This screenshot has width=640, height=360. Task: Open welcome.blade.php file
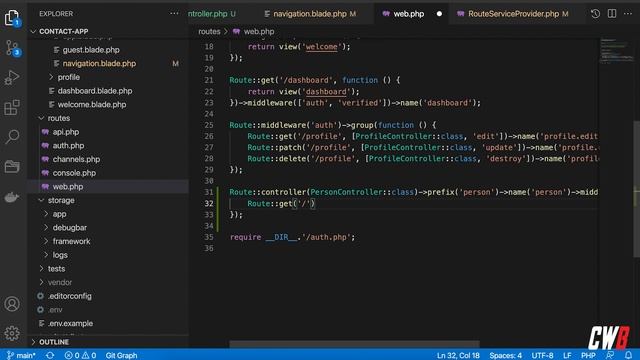[x=92, y=104]
